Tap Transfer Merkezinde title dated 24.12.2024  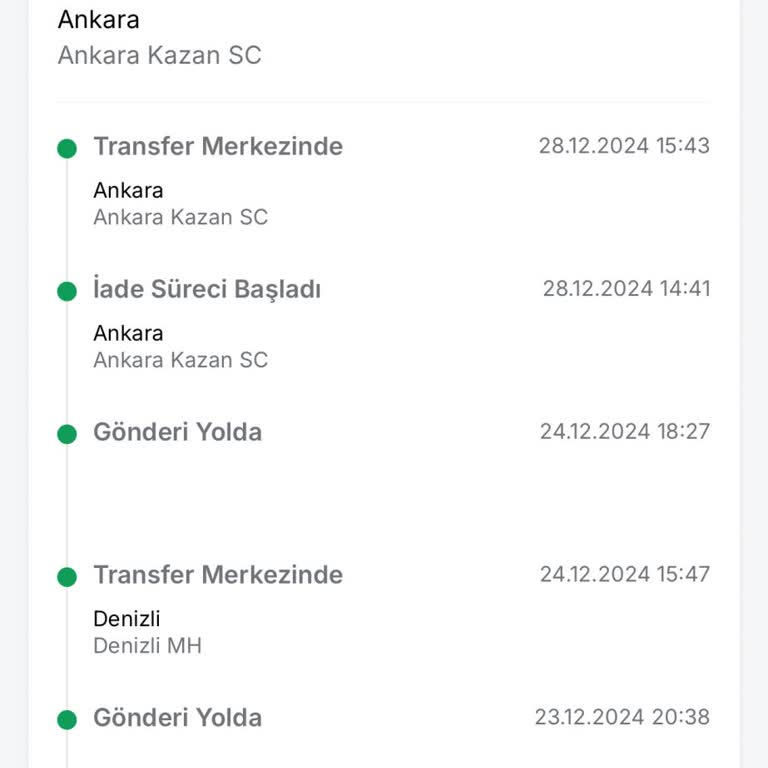pyautogui.click(x=218, y=575)
